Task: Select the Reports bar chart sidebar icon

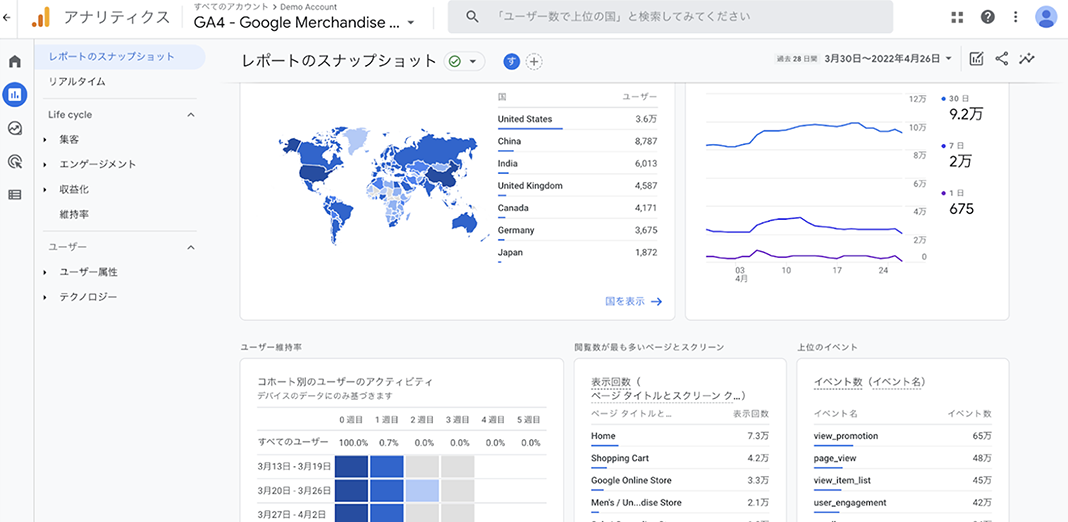Action: click(x=15, y=94)
